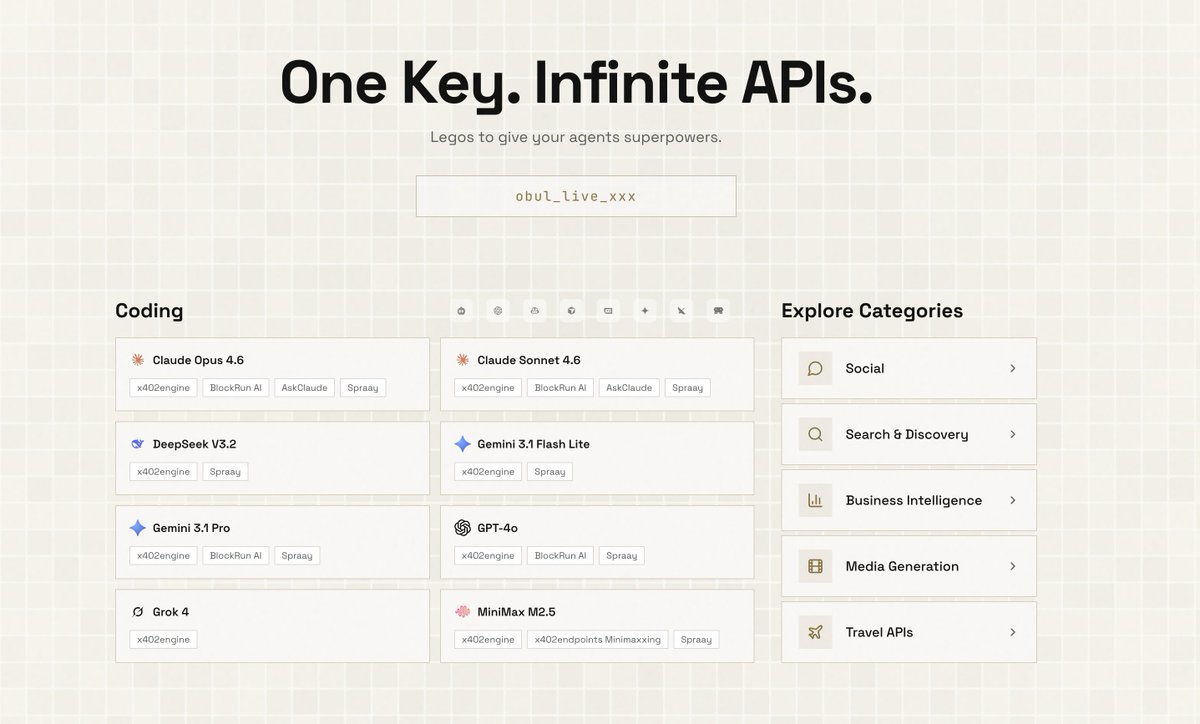The height and width of the screenshot is (724, 1200).
Task: Click the last icon in the category row
Action: (718, 311)
